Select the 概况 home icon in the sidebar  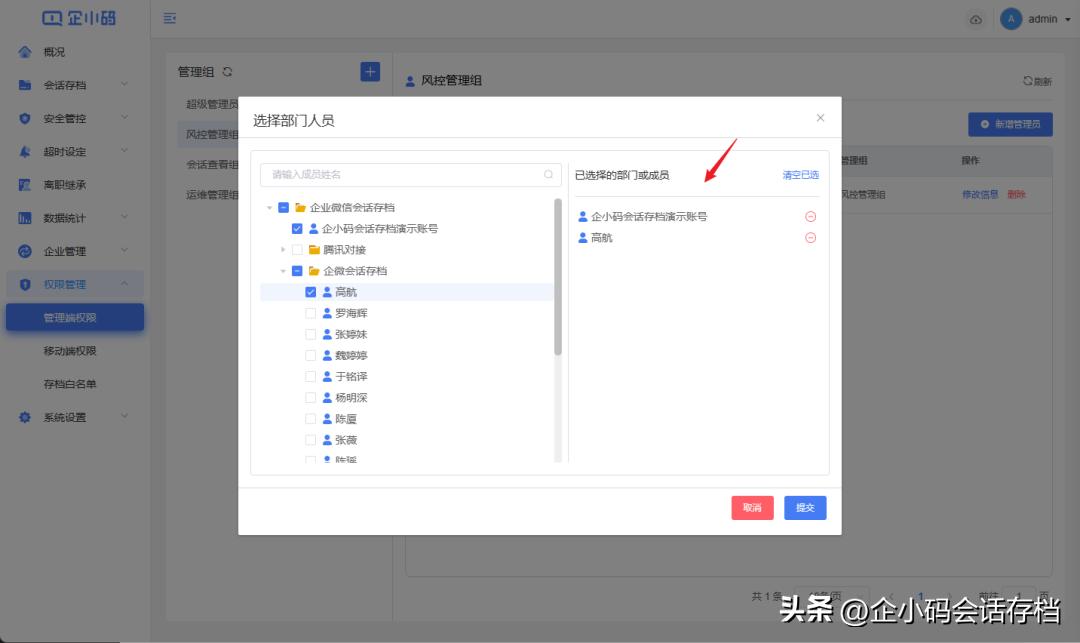pos(26,51)
